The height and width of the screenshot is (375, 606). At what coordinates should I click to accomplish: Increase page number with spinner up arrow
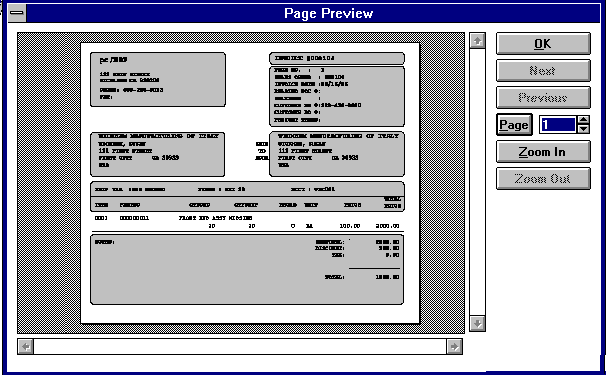(583, 120)
